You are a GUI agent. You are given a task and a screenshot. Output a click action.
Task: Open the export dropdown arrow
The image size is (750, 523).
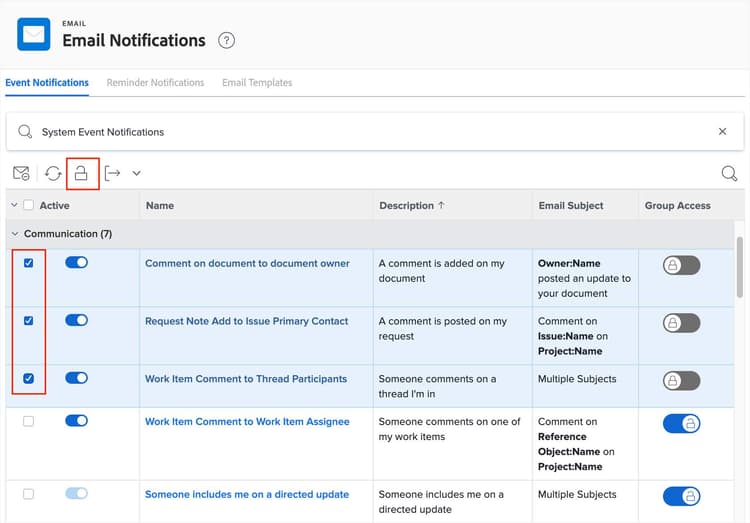[137, 174]
